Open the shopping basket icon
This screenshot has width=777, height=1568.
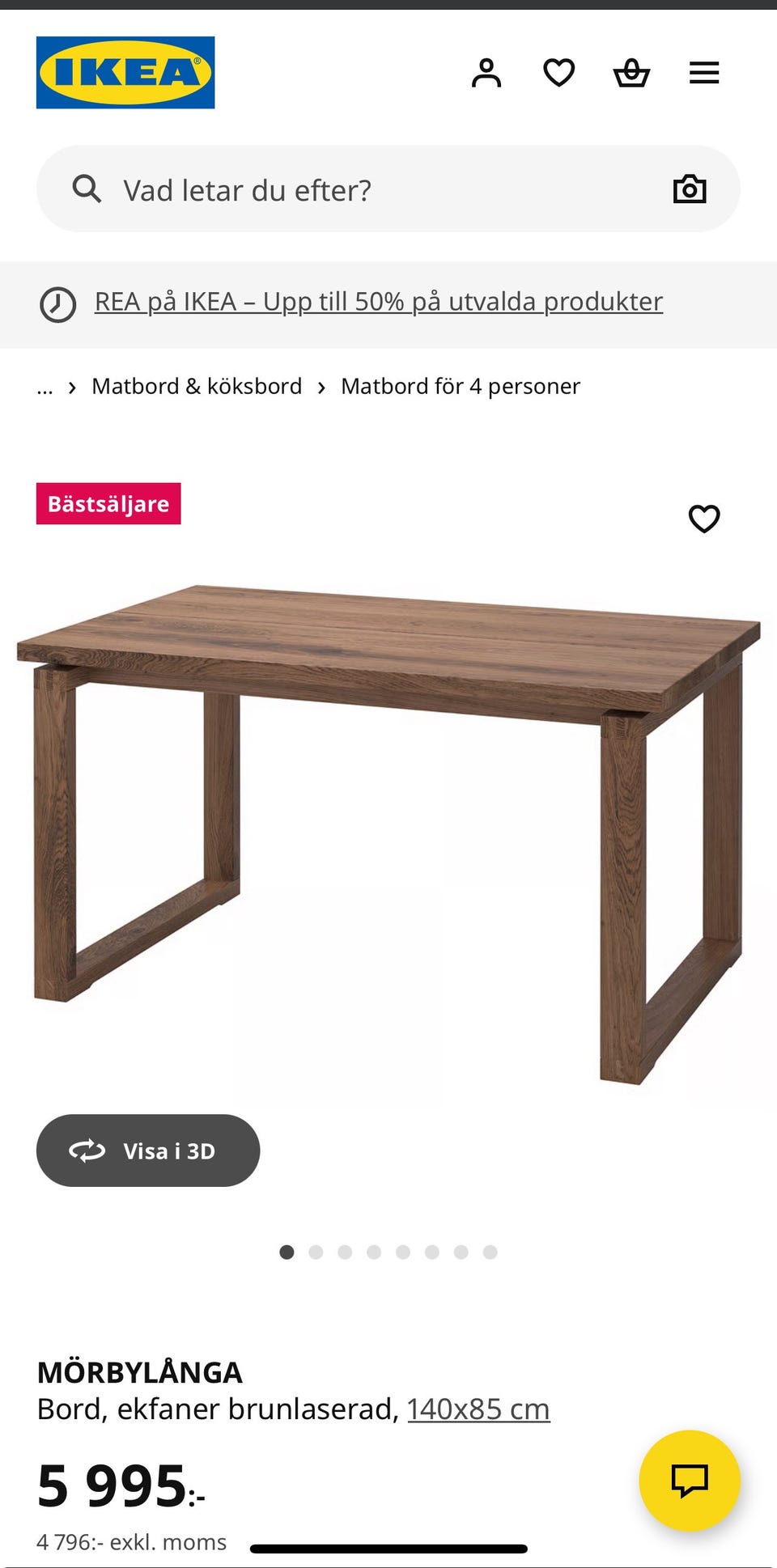(x=631, y=73)
